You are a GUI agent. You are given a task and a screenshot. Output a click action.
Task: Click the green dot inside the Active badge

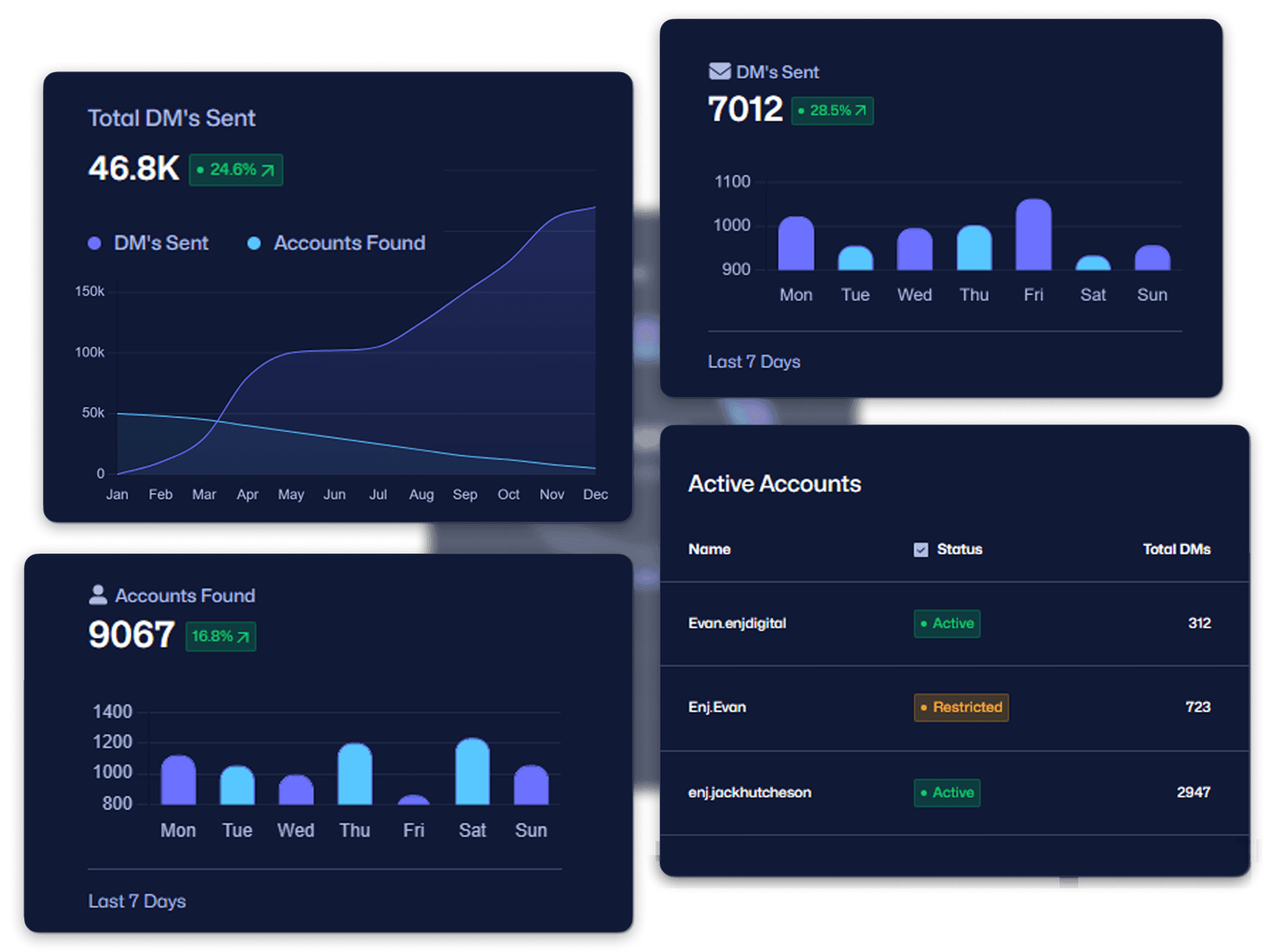924,624
